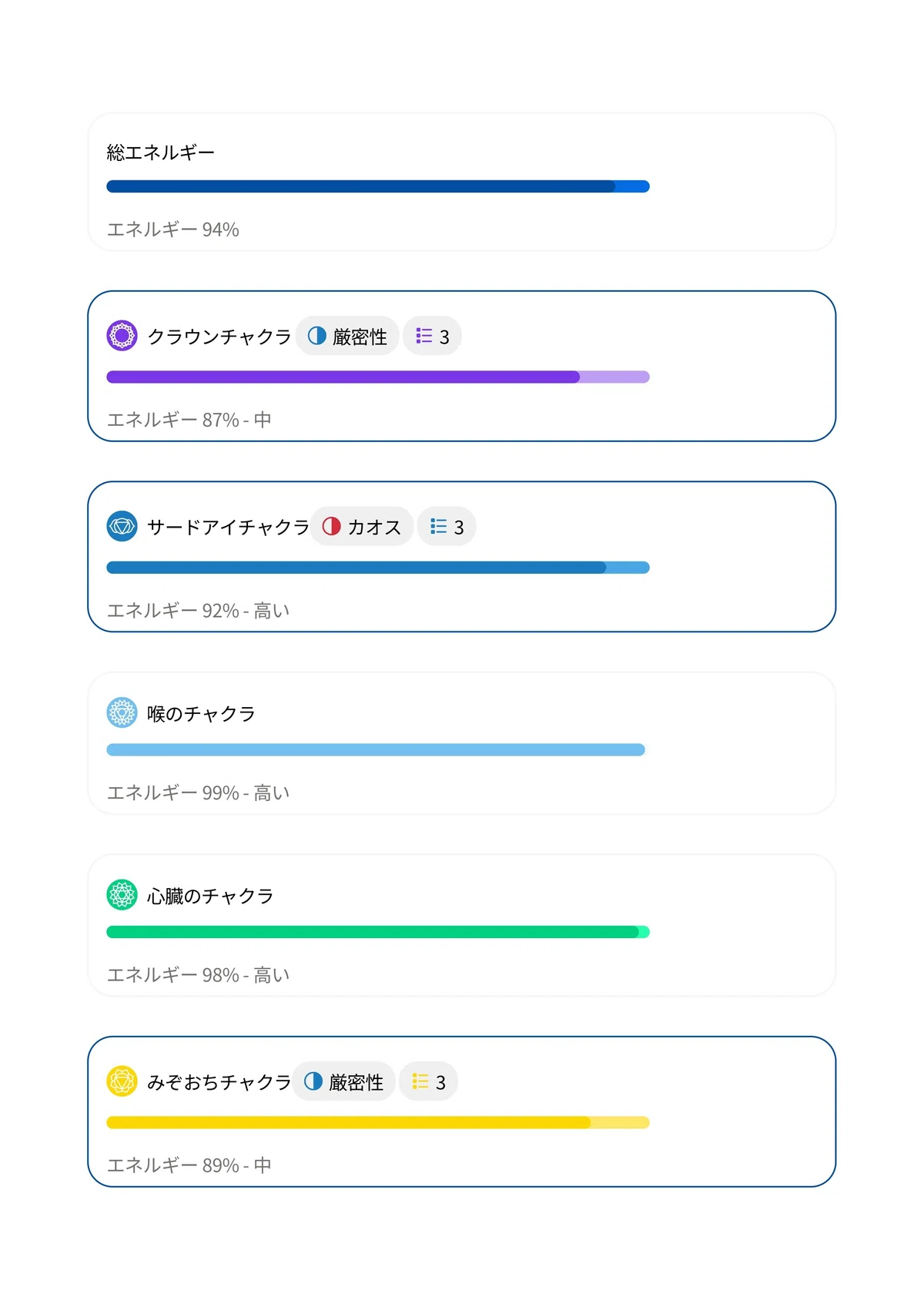
Task: Open the list count 3 on サードアイチャクラ
Action: [447, 526]
